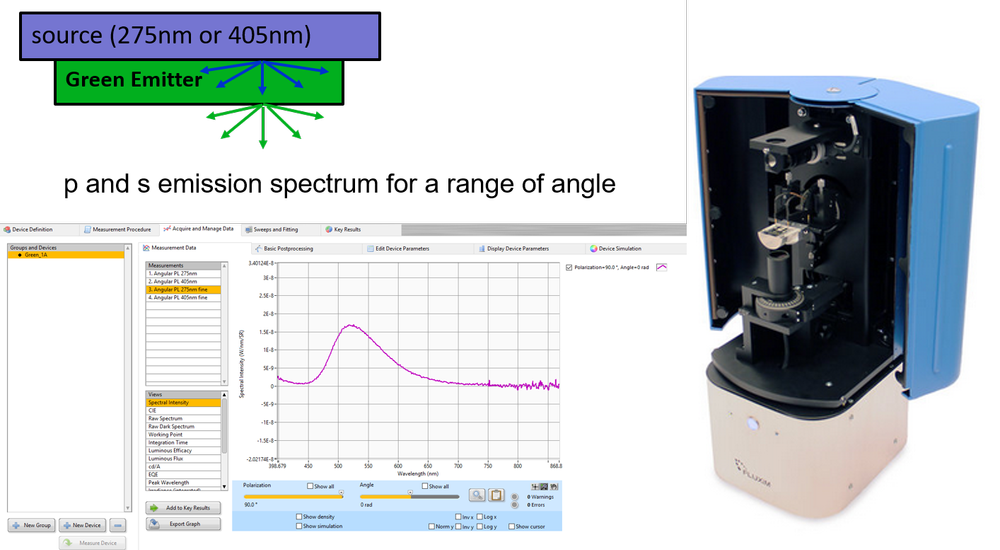Choose Integration Time view
1000x550 pixels.
coord(184,443)
